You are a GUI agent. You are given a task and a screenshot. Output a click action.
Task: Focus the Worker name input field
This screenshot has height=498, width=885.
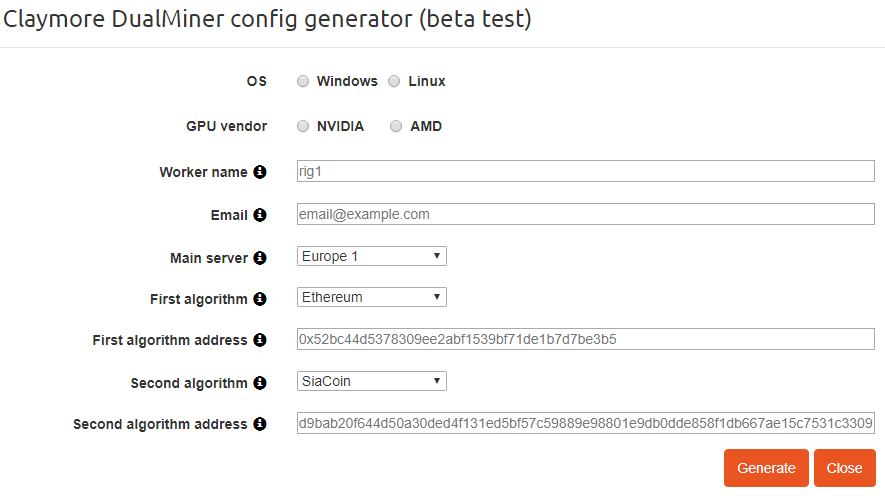pos(586,171)
